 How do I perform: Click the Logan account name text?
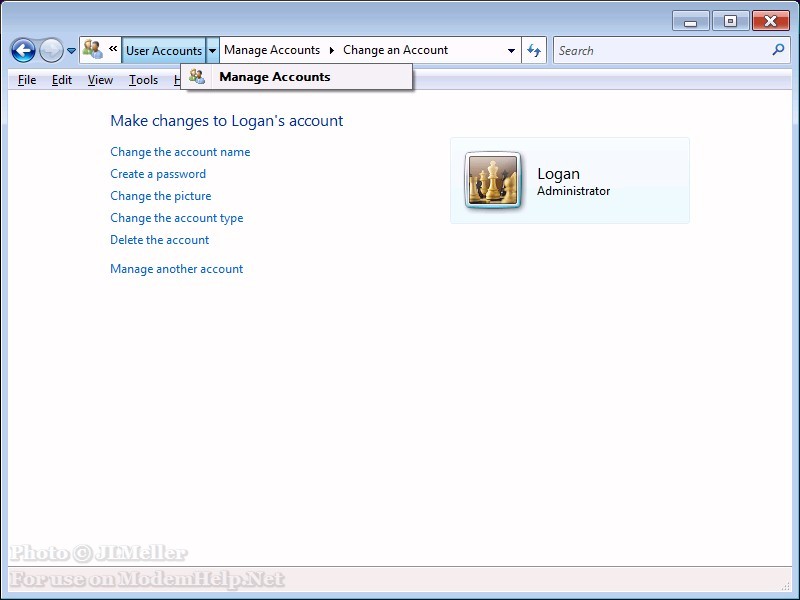click(558, 174)
